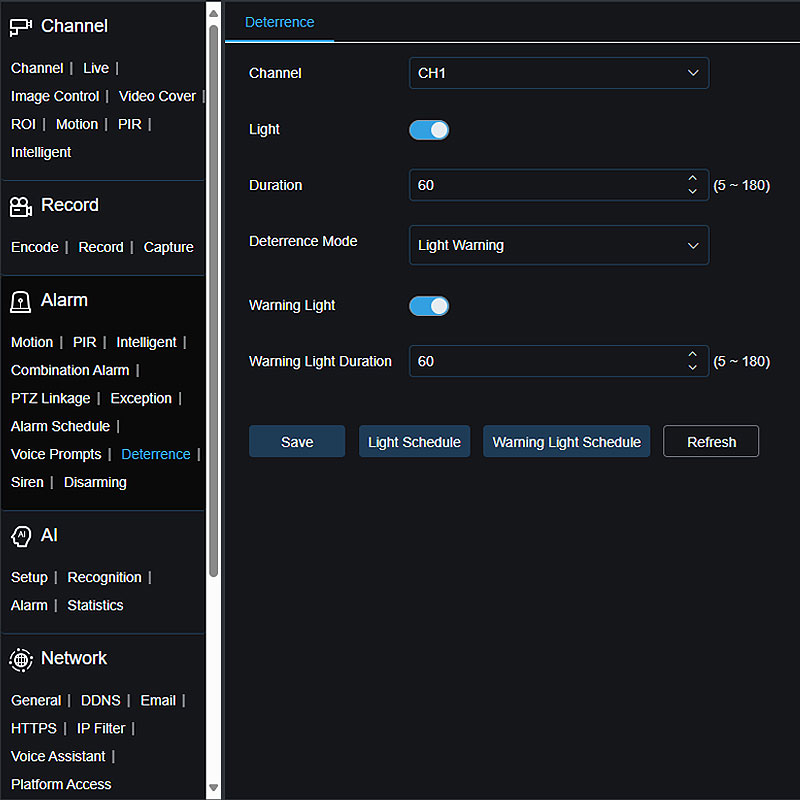Select the Deterrence tab
Viewport: 800px width, 800px height.
tap(279, 22)
